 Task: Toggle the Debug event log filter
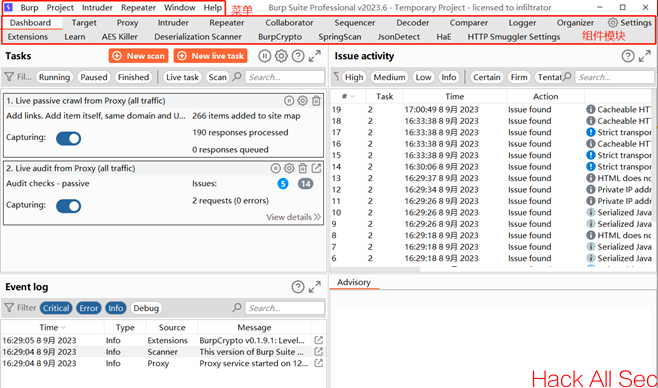(x=146, y=308)
